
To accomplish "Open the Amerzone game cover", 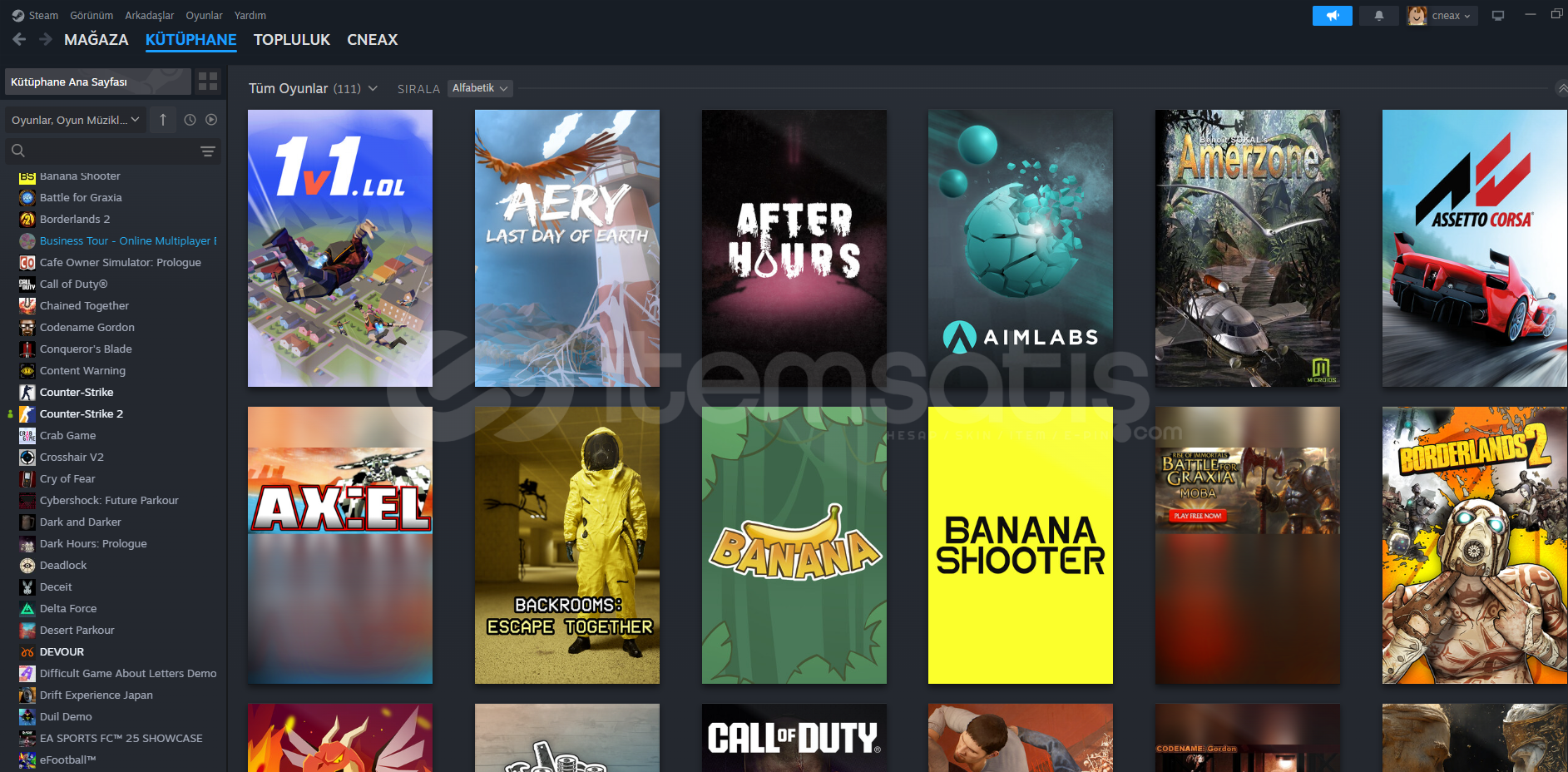I will pos(1248,248).
